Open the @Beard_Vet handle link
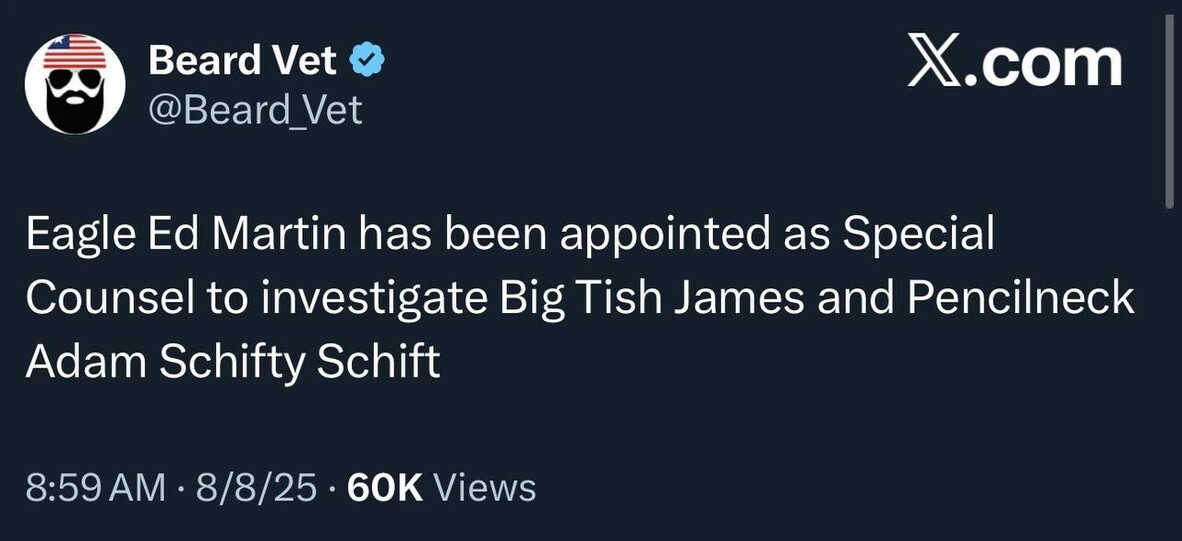 coord(254,110)
